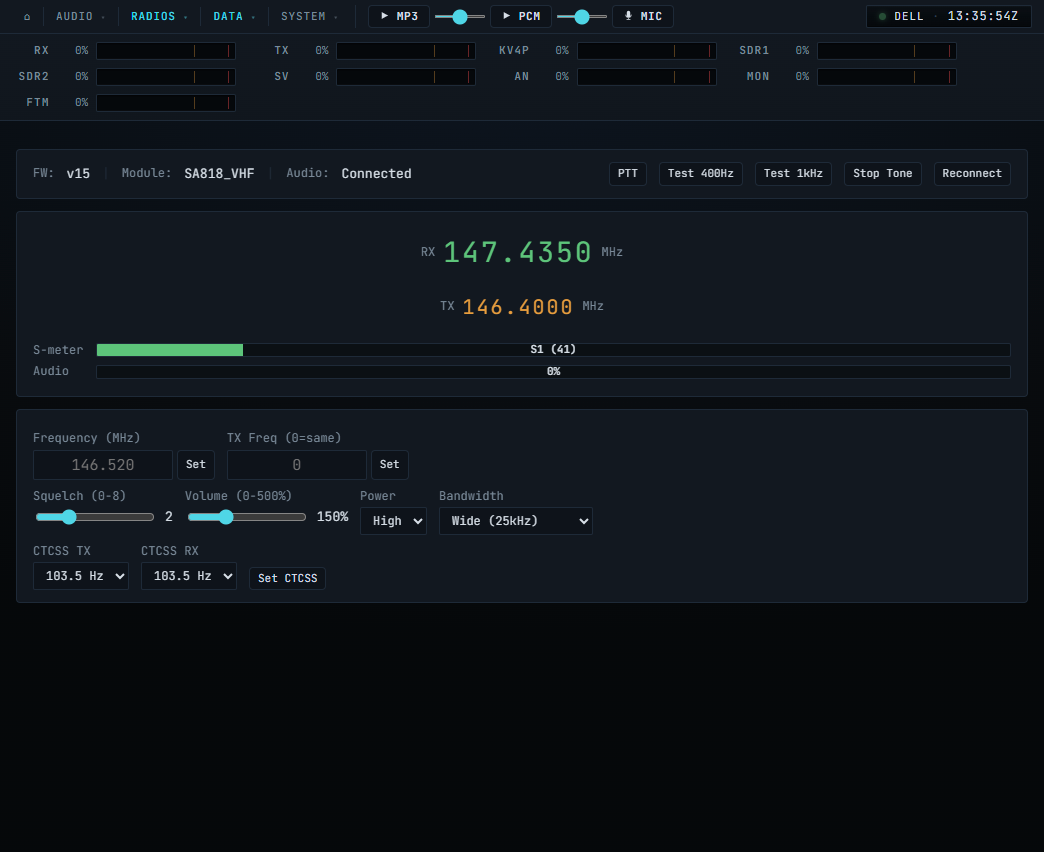Click the S-meter bar
The width and height of the screenshot is (1044, 852).
tap(553, 350)
